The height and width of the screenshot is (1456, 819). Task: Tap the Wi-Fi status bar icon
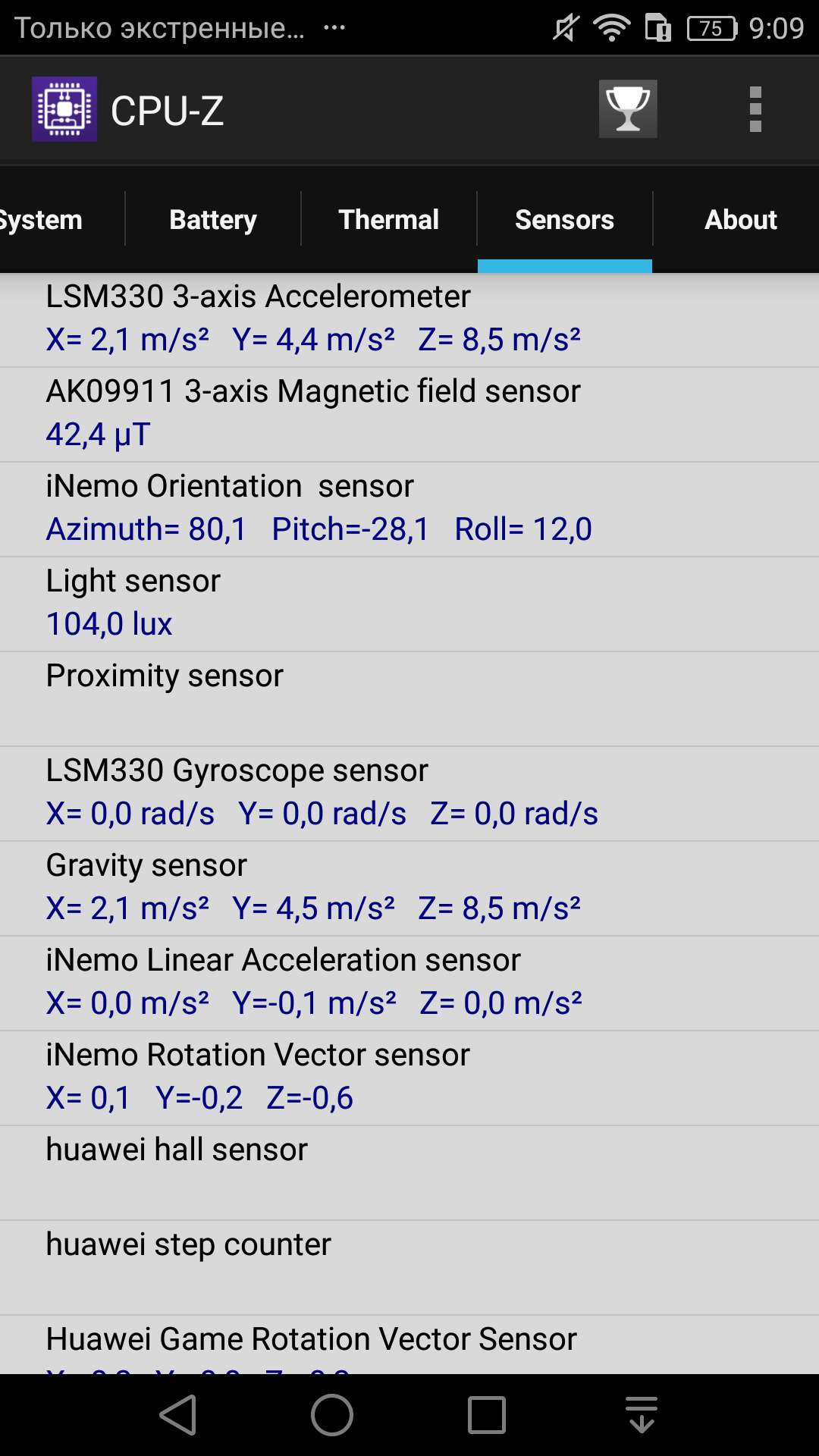(x=612, y=28)
